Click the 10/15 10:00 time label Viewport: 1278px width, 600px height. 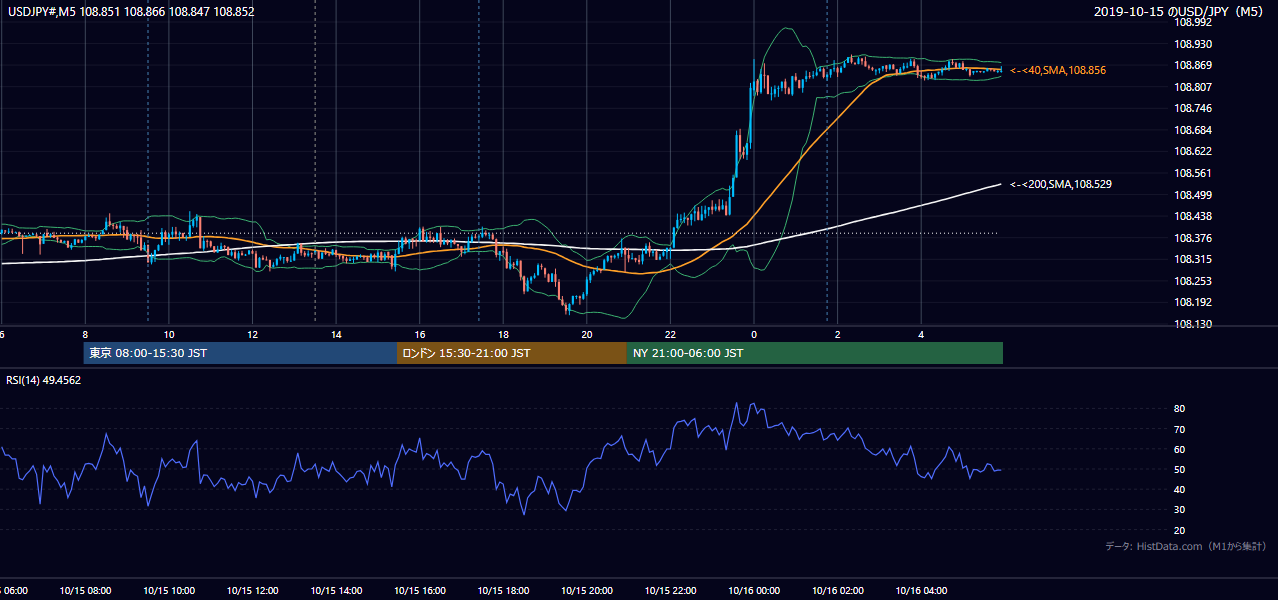169,590
